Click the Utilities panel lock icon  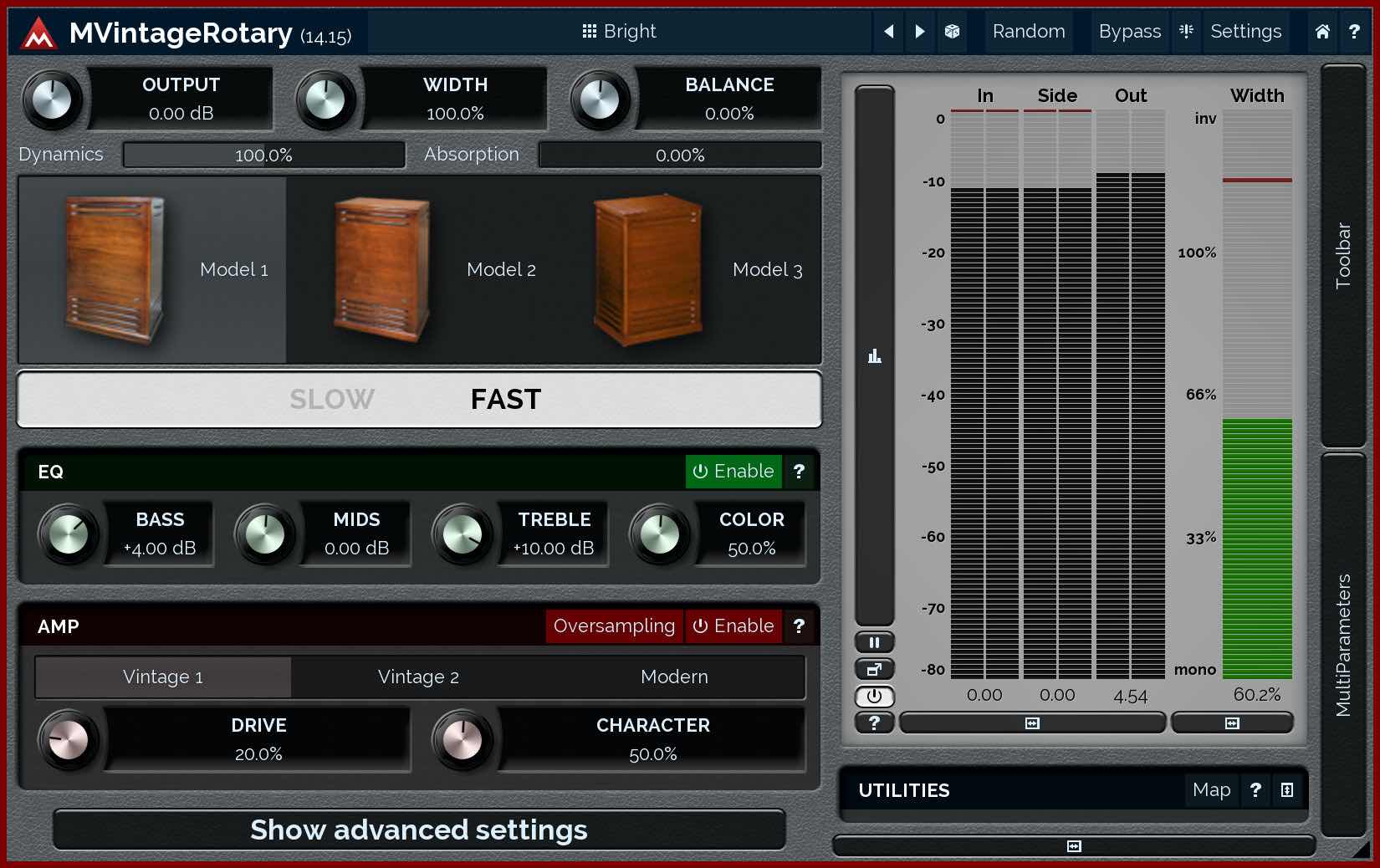click(x=1287, y=790)
